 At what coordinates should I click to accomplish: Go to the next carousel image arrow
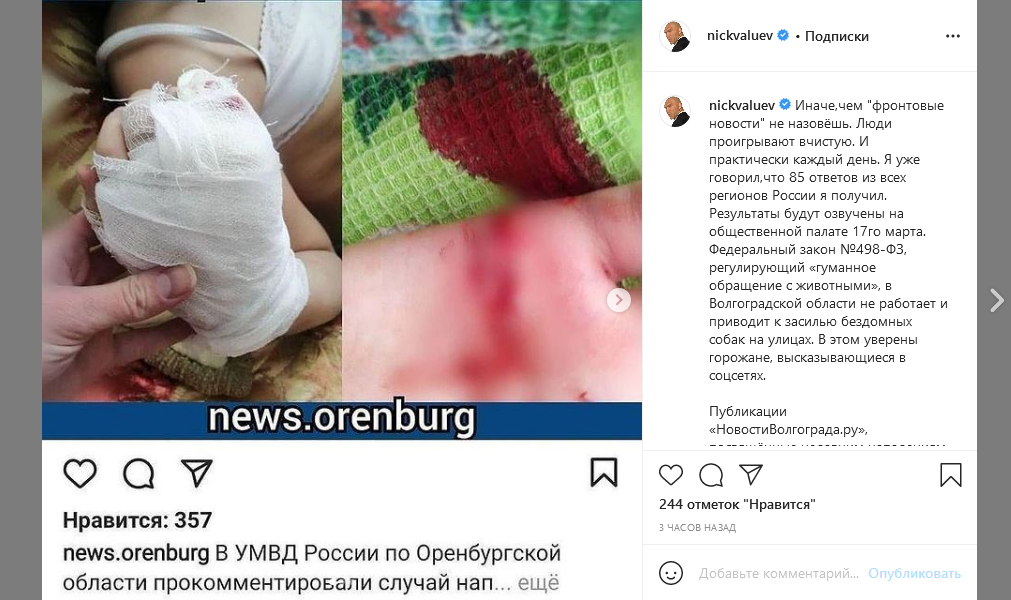[619, 300]
